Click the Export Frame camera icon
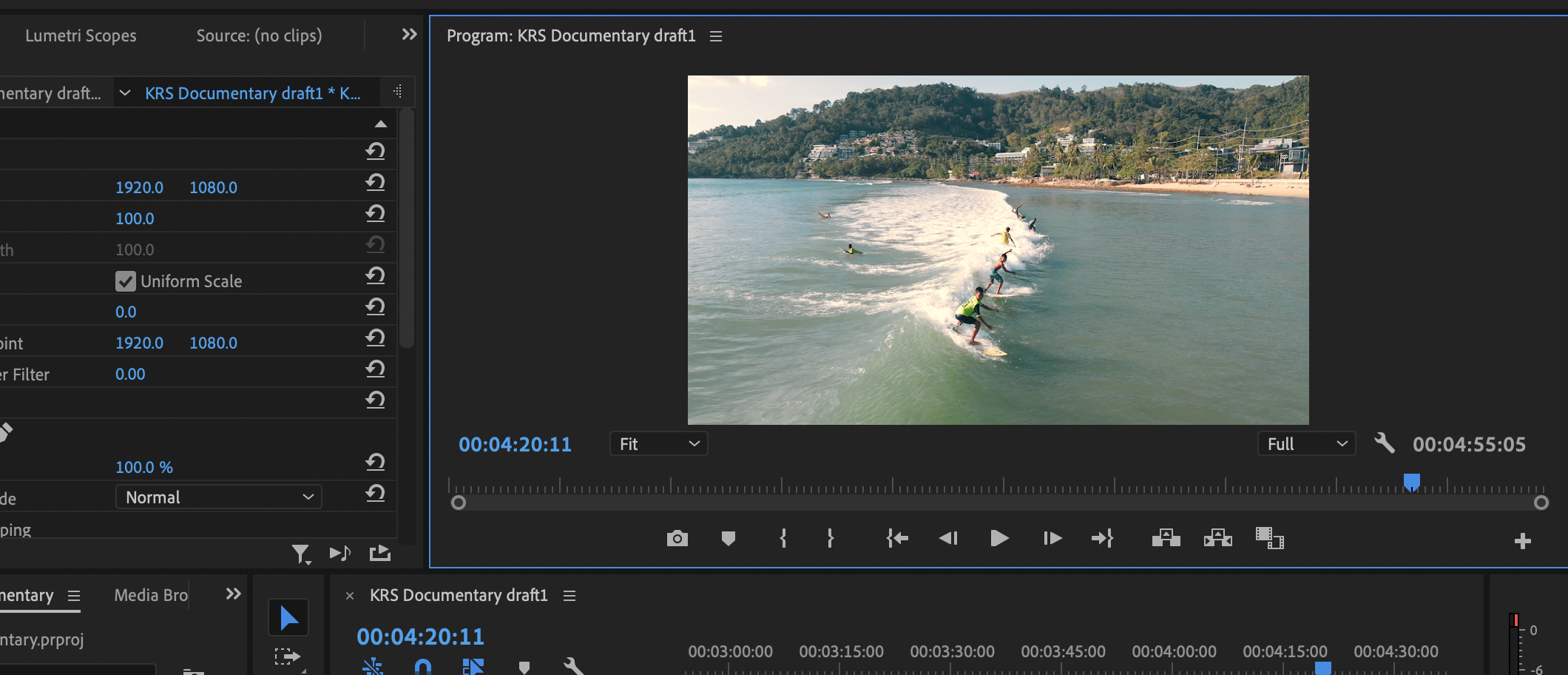 point(677,538)
